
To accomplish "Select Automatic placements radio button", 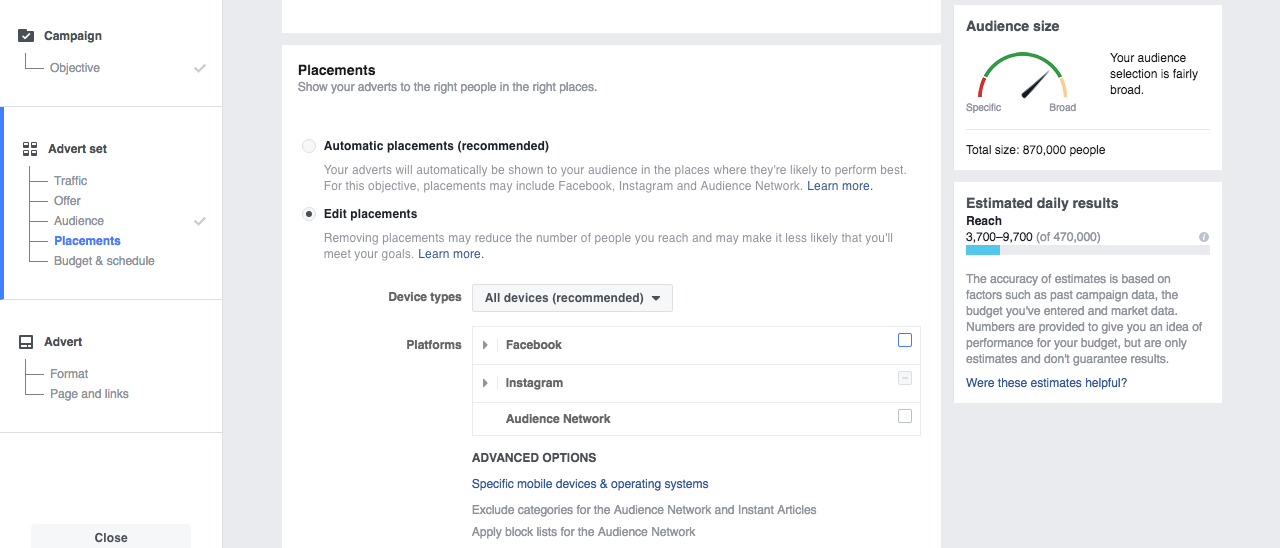I will click(309, 146).
